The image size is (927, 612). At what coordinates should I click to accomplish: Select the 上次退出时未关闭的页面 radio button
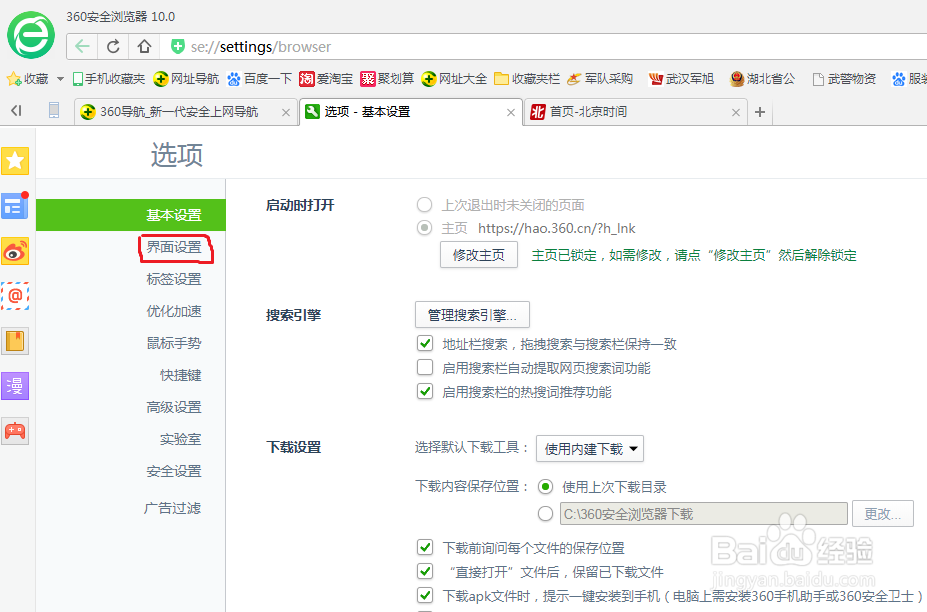[x=424, y=205]
